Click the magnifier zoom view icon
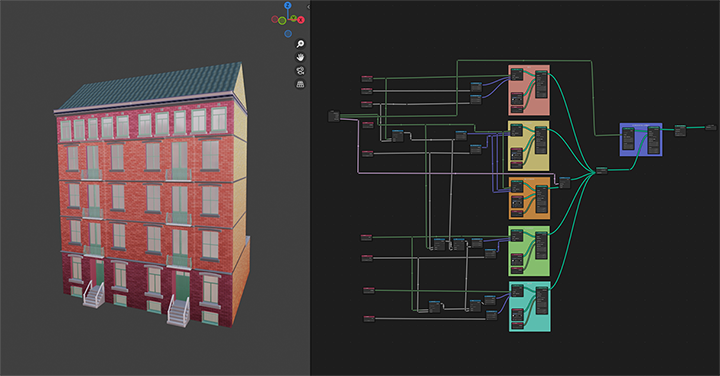This screenshot has height=376, width=720. coord(300,44)
